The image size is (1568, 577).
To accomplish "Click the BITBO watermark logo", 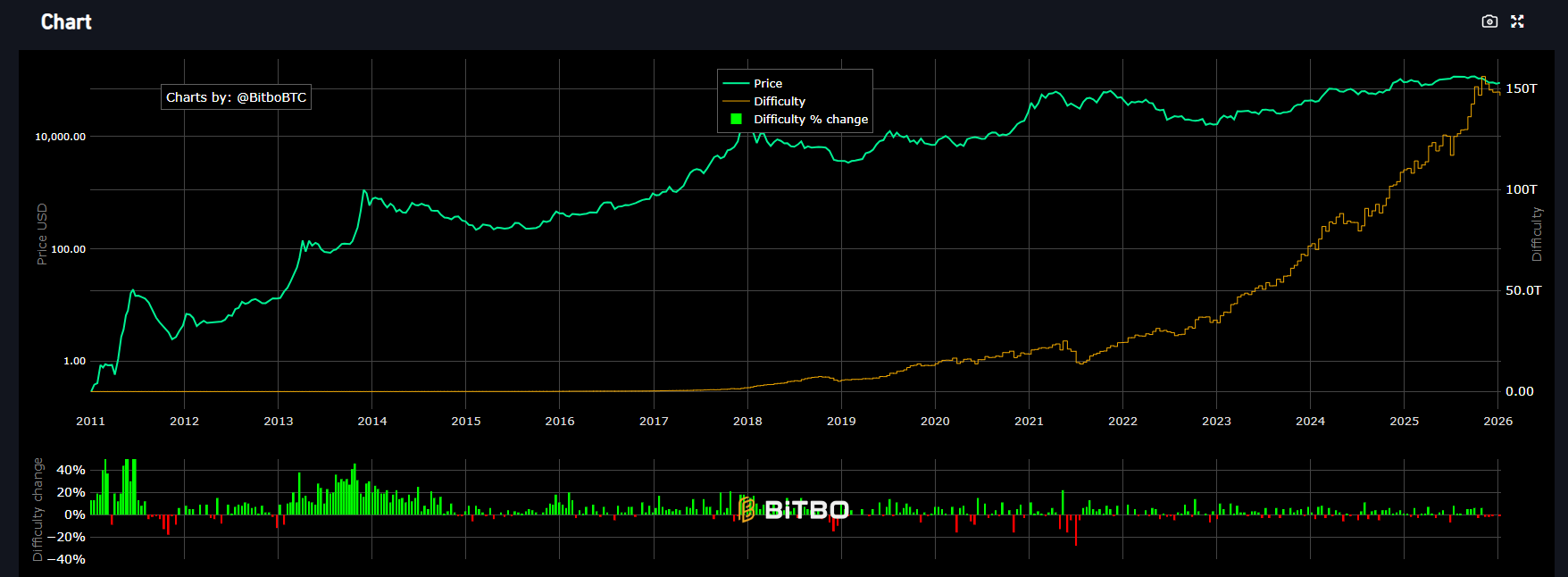I will [794, 509].
